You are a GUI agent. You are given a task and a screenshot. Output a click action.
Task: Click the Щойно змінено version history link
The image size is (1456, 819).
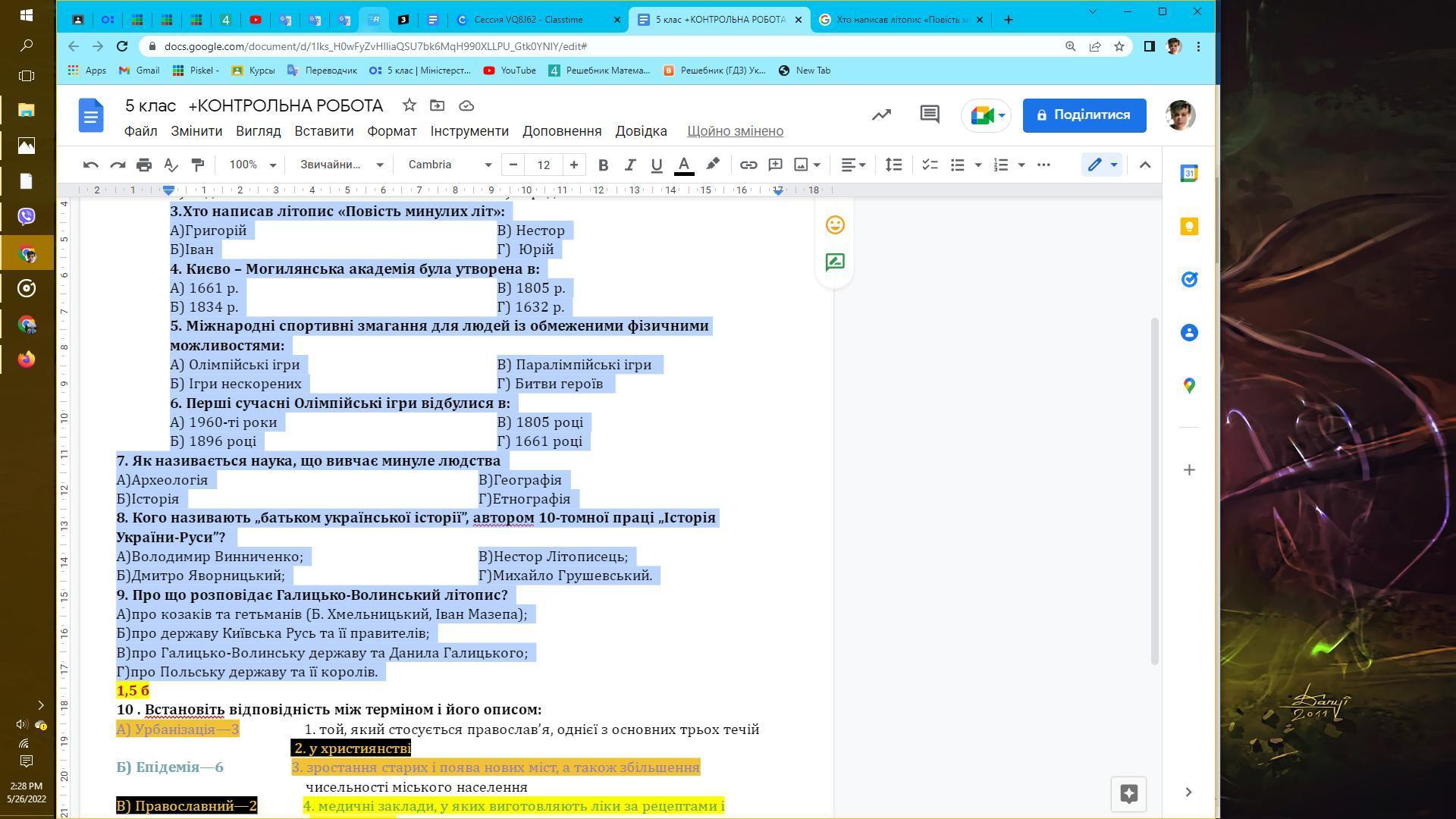(x=735, y=131)
